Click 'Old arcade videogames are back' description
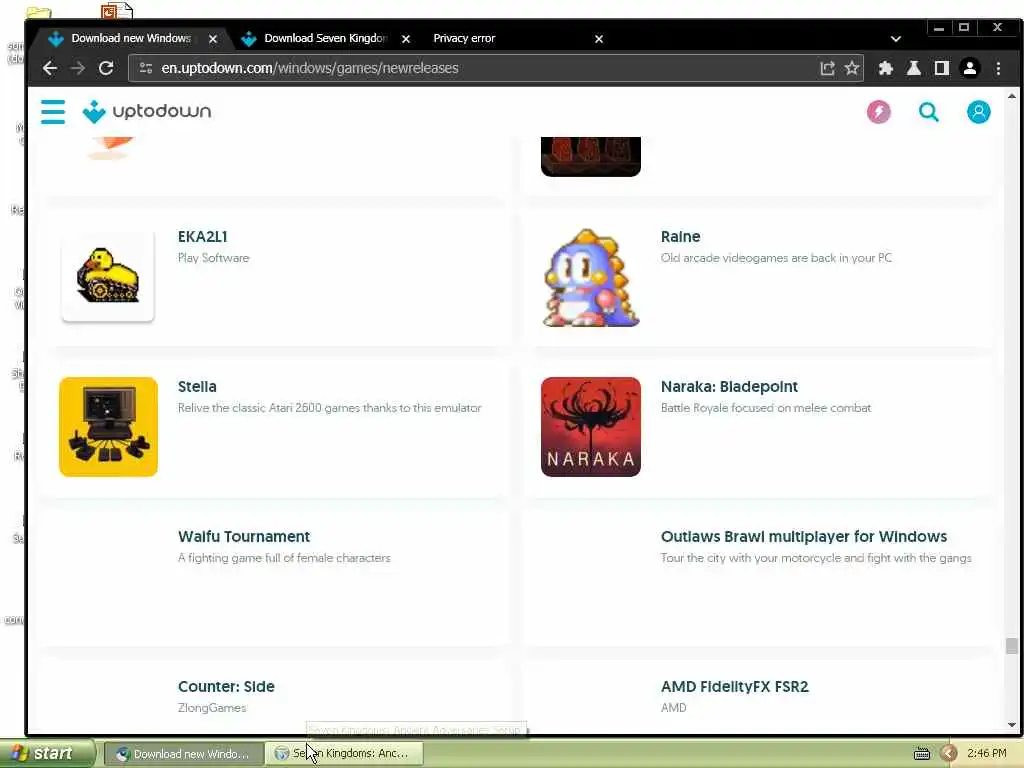1024x768 pixels. pos(776,258)
